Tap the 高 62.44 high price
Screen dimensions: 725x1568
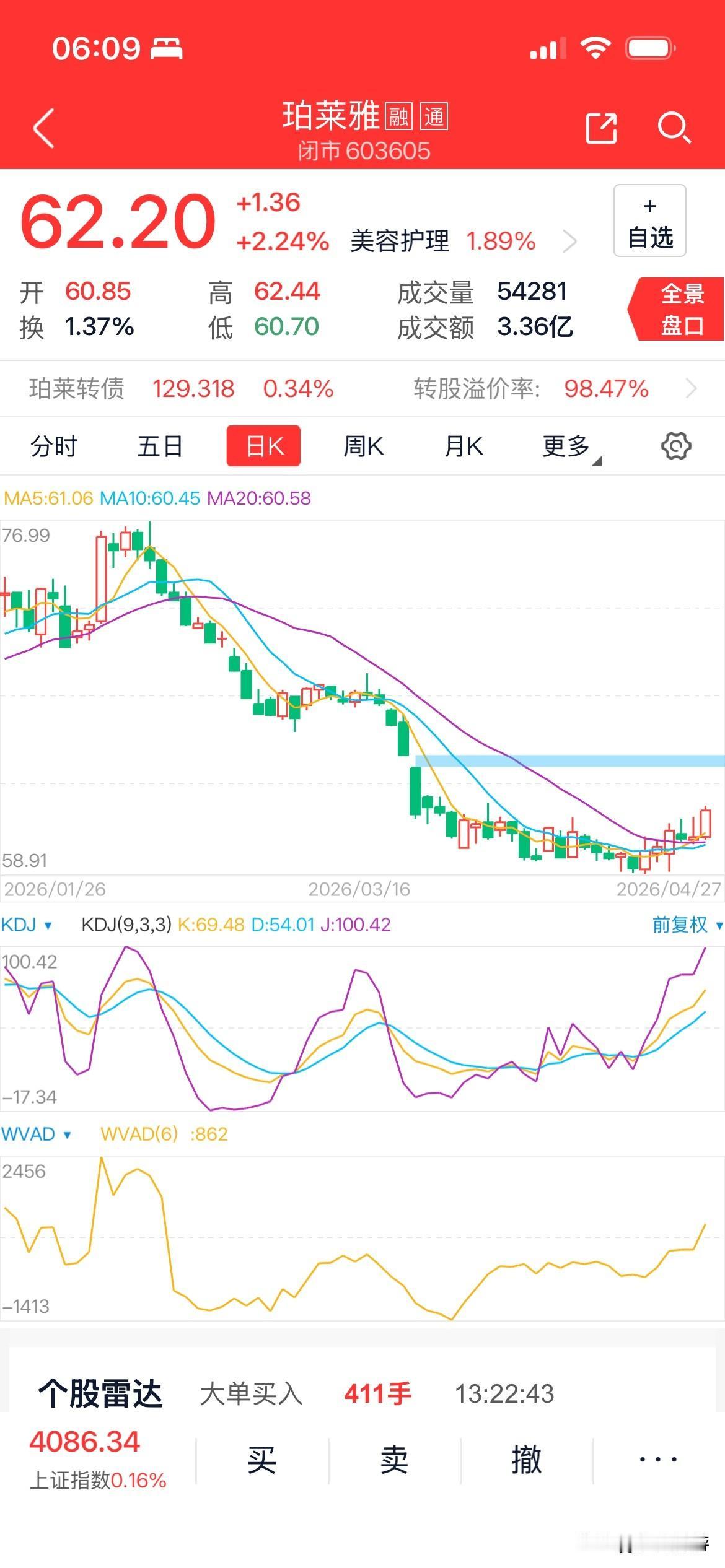[287, 291]
